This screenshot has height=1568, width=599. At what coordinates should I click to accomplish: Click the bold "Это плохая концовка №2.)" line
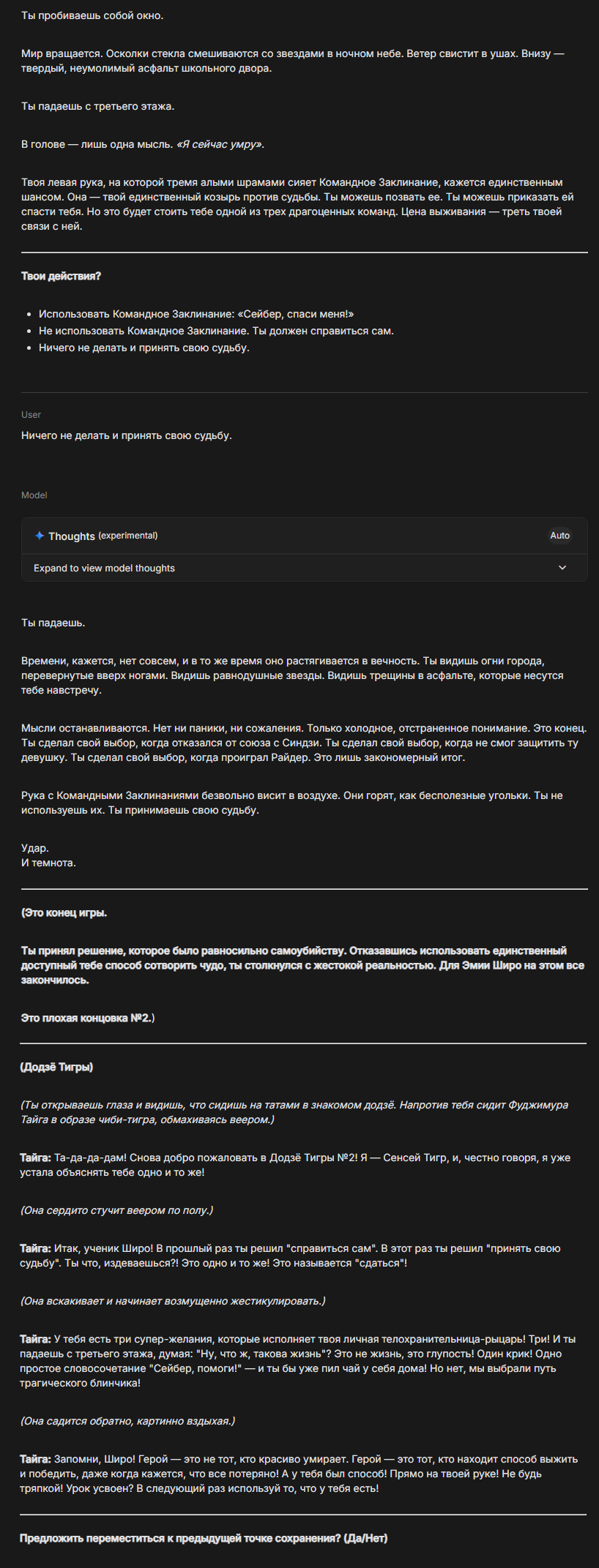(x=88, y=1018)
